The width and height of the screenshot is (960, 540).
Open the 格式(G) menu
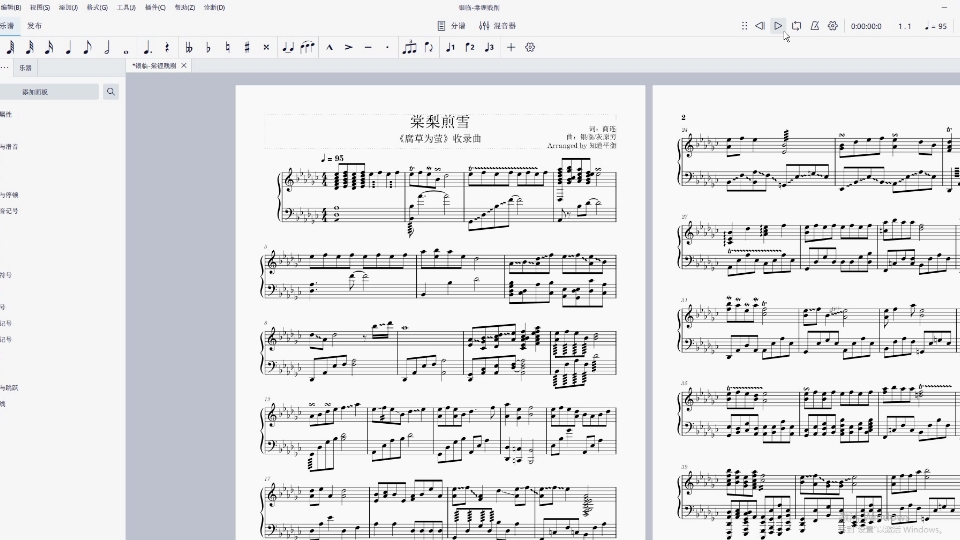97,7
